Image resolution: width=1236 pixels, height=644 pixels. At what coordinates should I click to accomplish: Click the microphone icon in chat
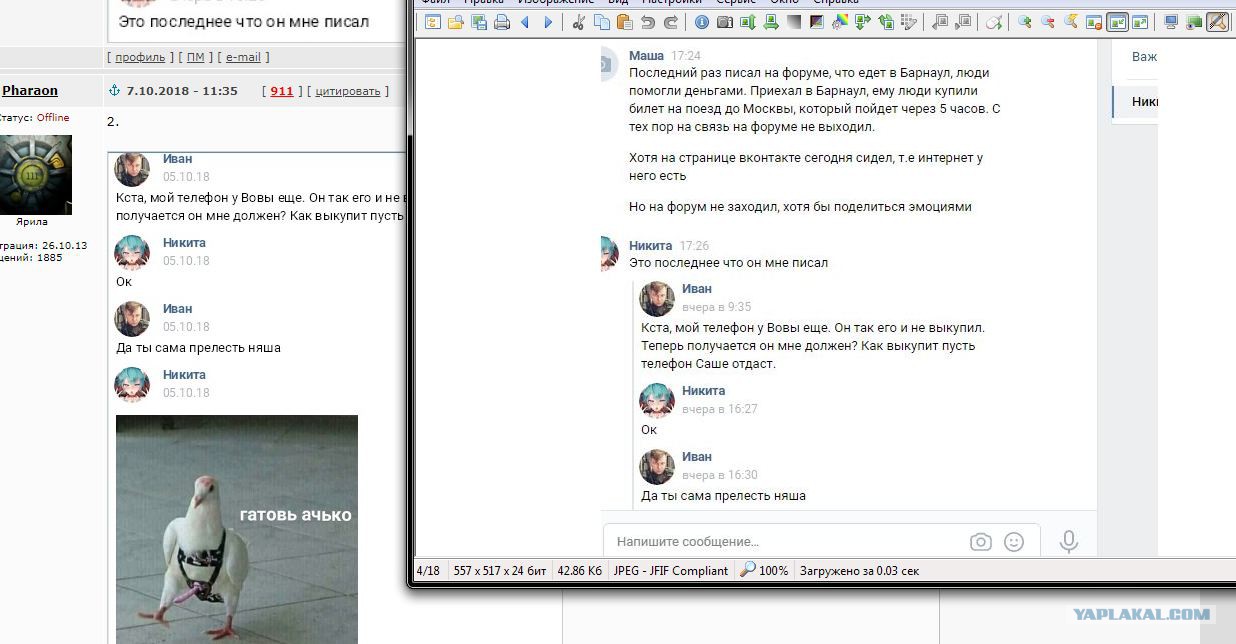[1068, 541]
